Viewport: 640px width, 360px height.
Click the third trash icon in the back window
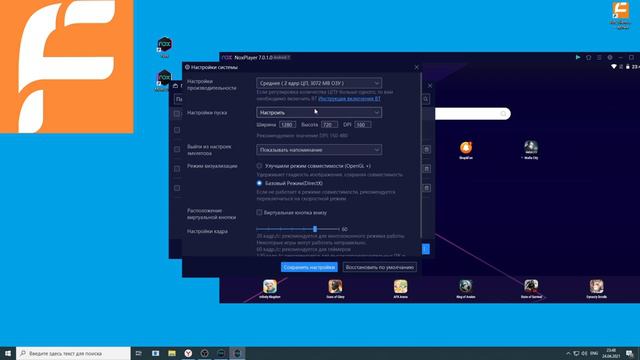point(427,188)
